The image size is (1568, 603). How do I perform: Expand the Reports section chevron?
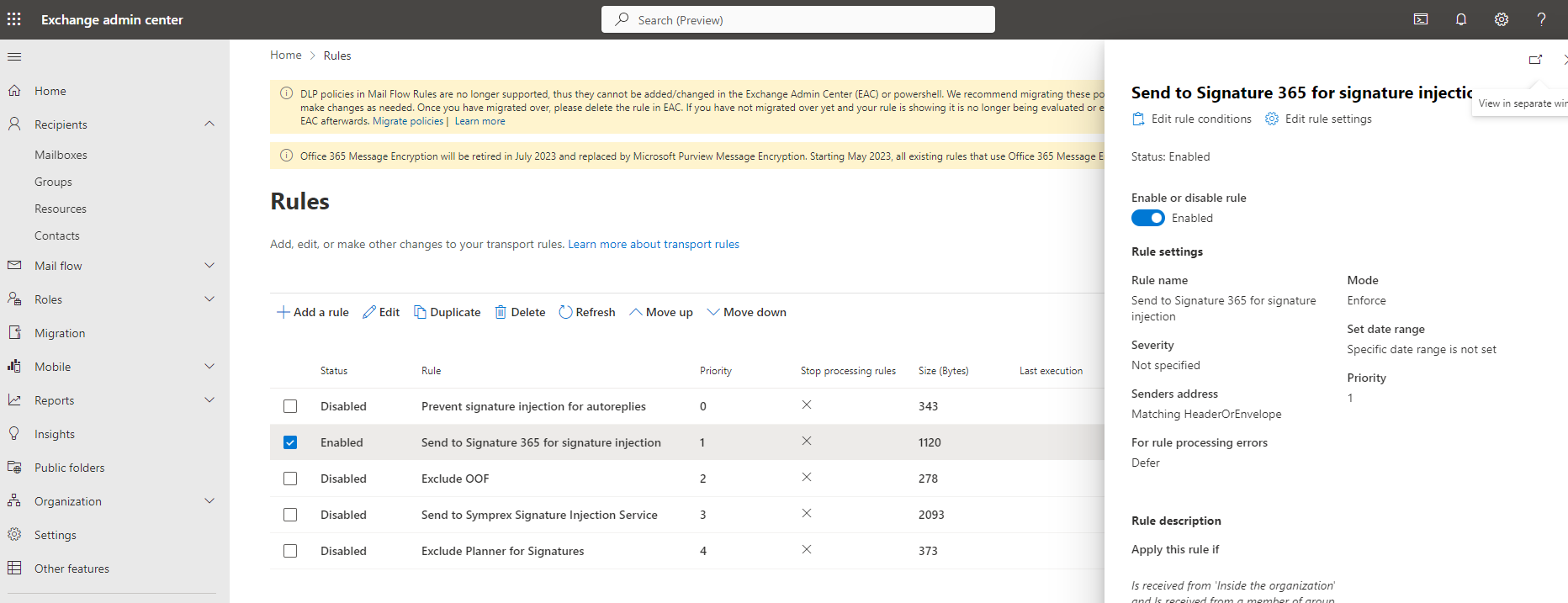209,399
